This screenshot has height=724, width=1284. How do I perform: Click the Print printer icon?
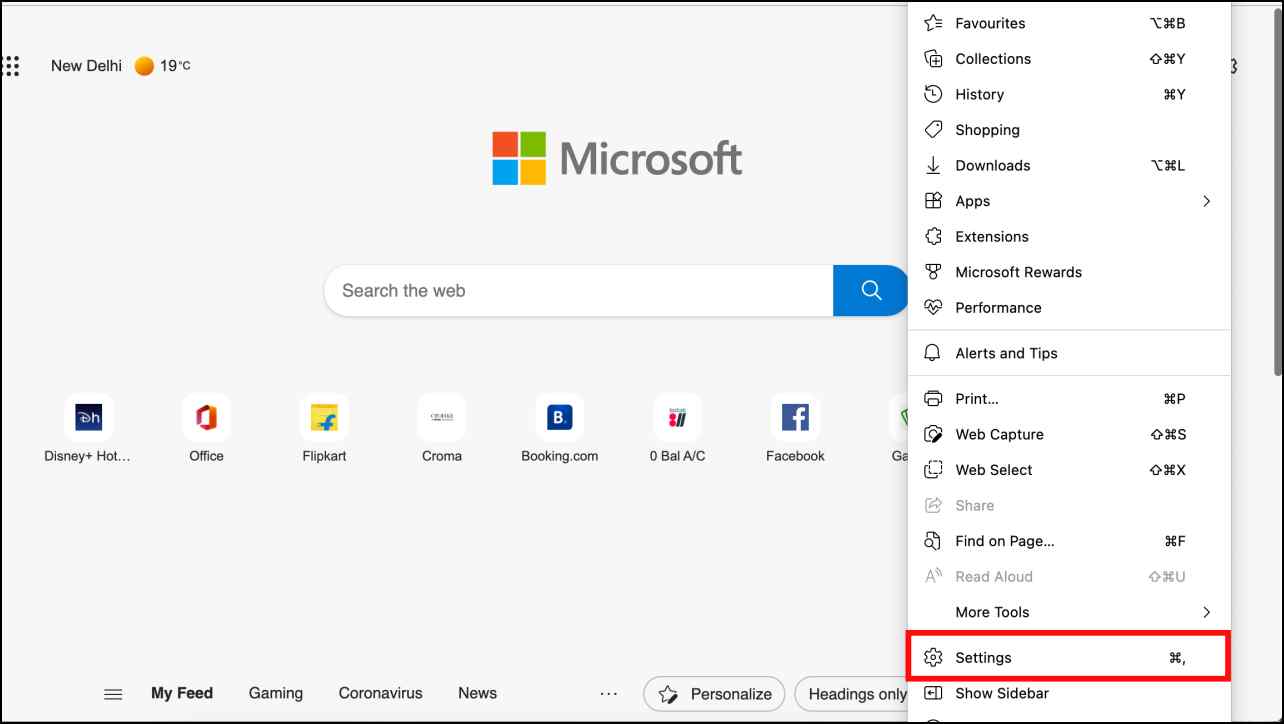point(933,399)
